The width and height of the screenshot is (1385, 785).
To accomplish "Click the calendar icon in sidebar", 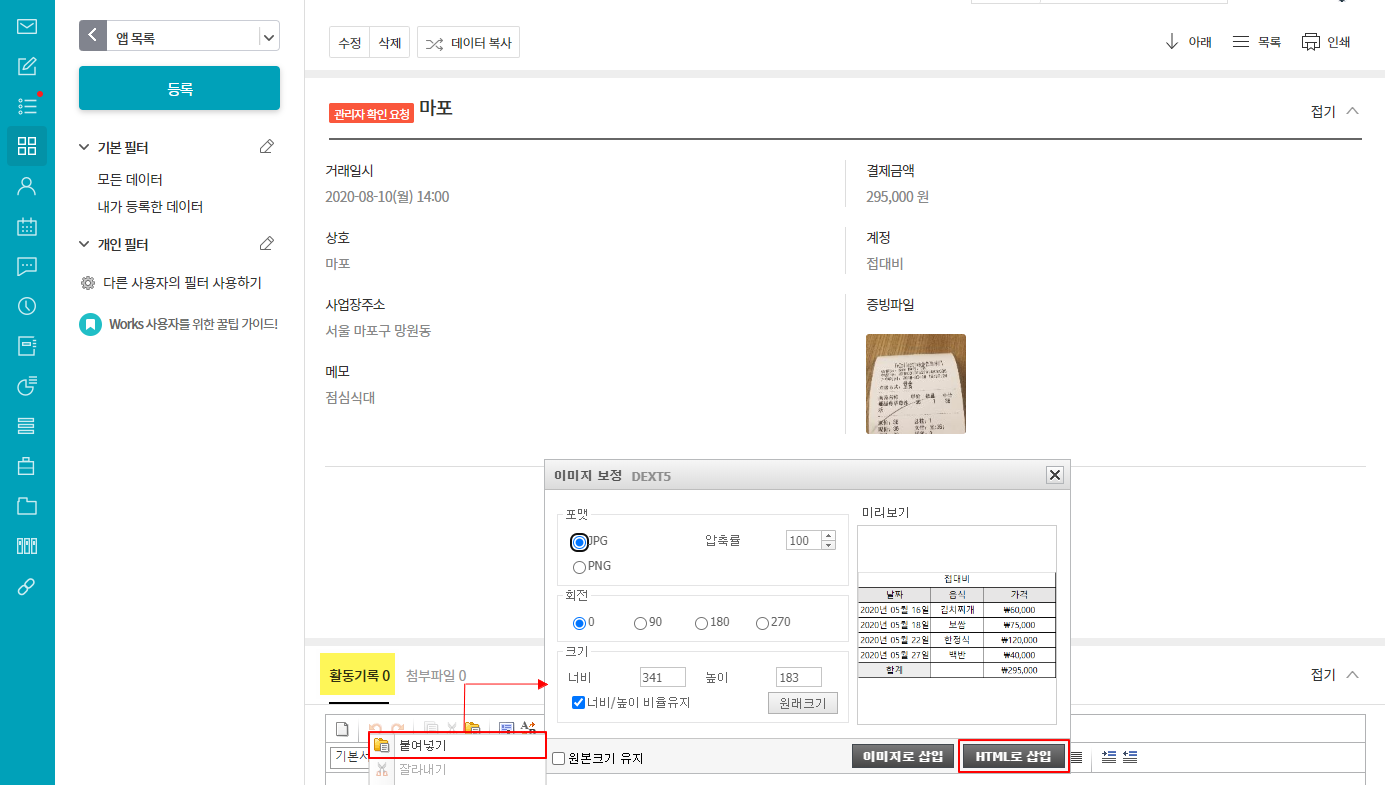I will 27,227.
